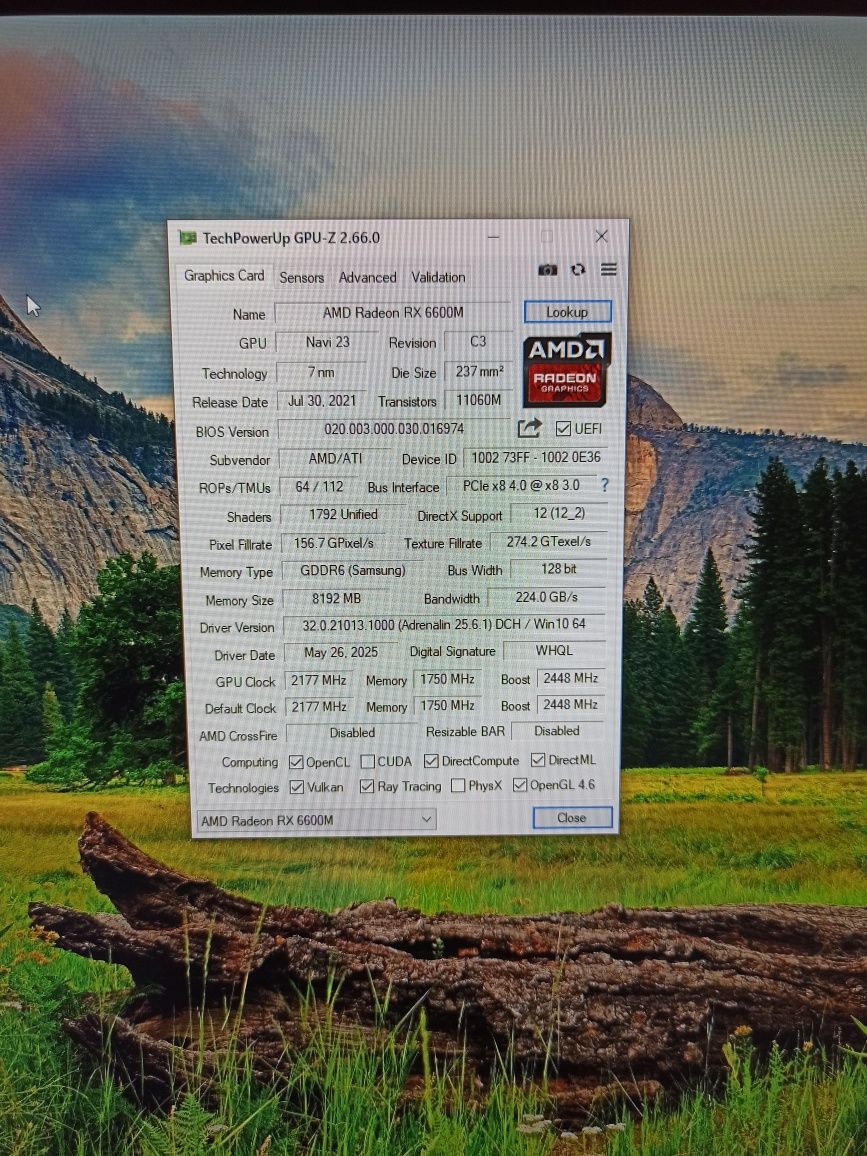Click the GPU-Z title bar app icon

click(x=188, y=237)
